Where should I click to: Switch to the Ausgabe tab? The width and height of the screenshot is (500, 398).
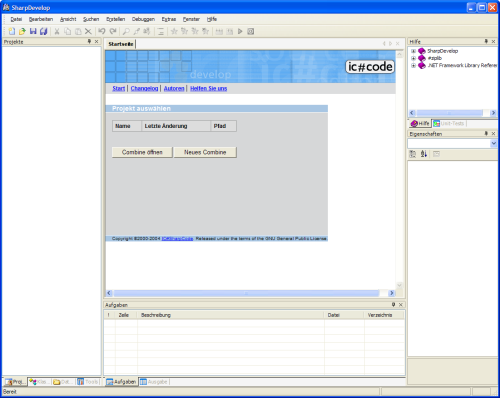pos(154,382)
